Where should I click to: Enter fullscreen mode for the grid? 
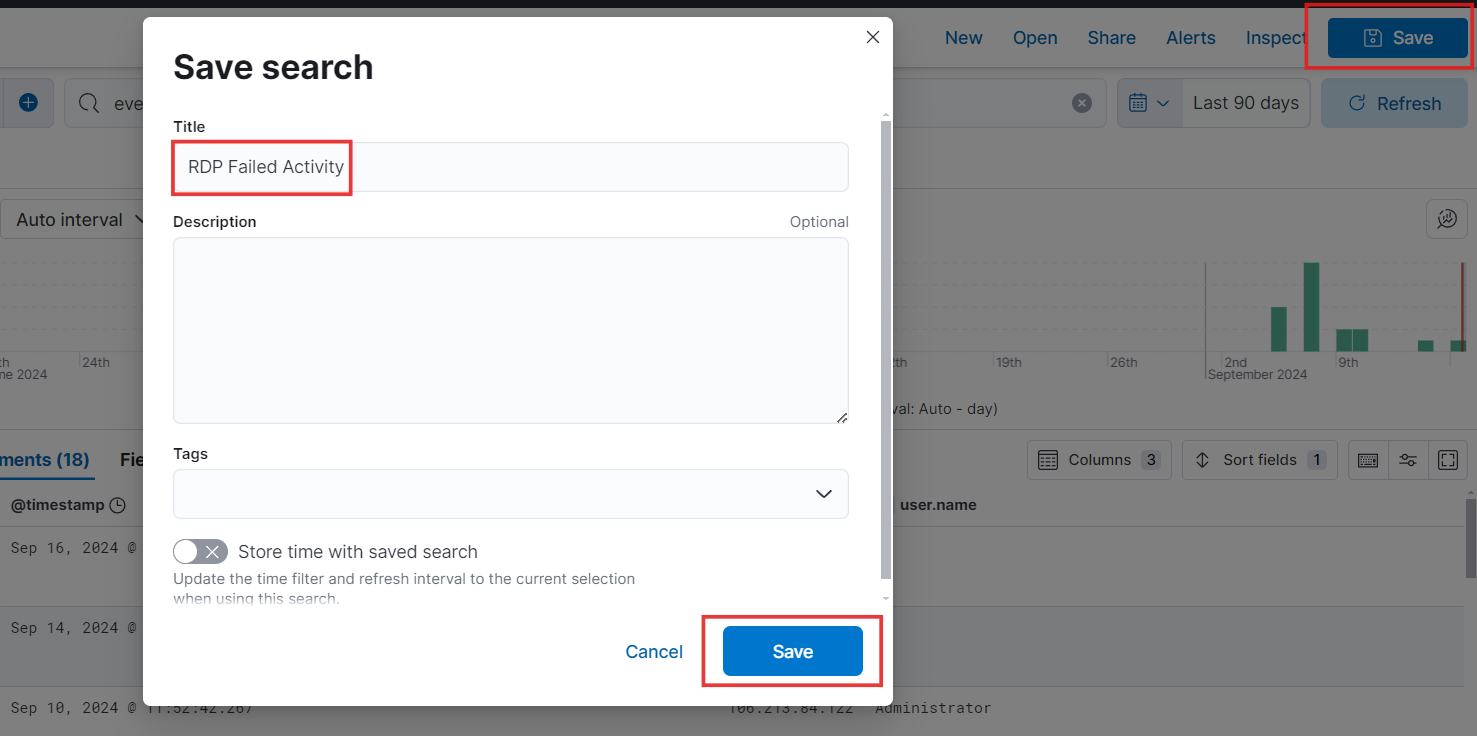[x=1447, y=460]
